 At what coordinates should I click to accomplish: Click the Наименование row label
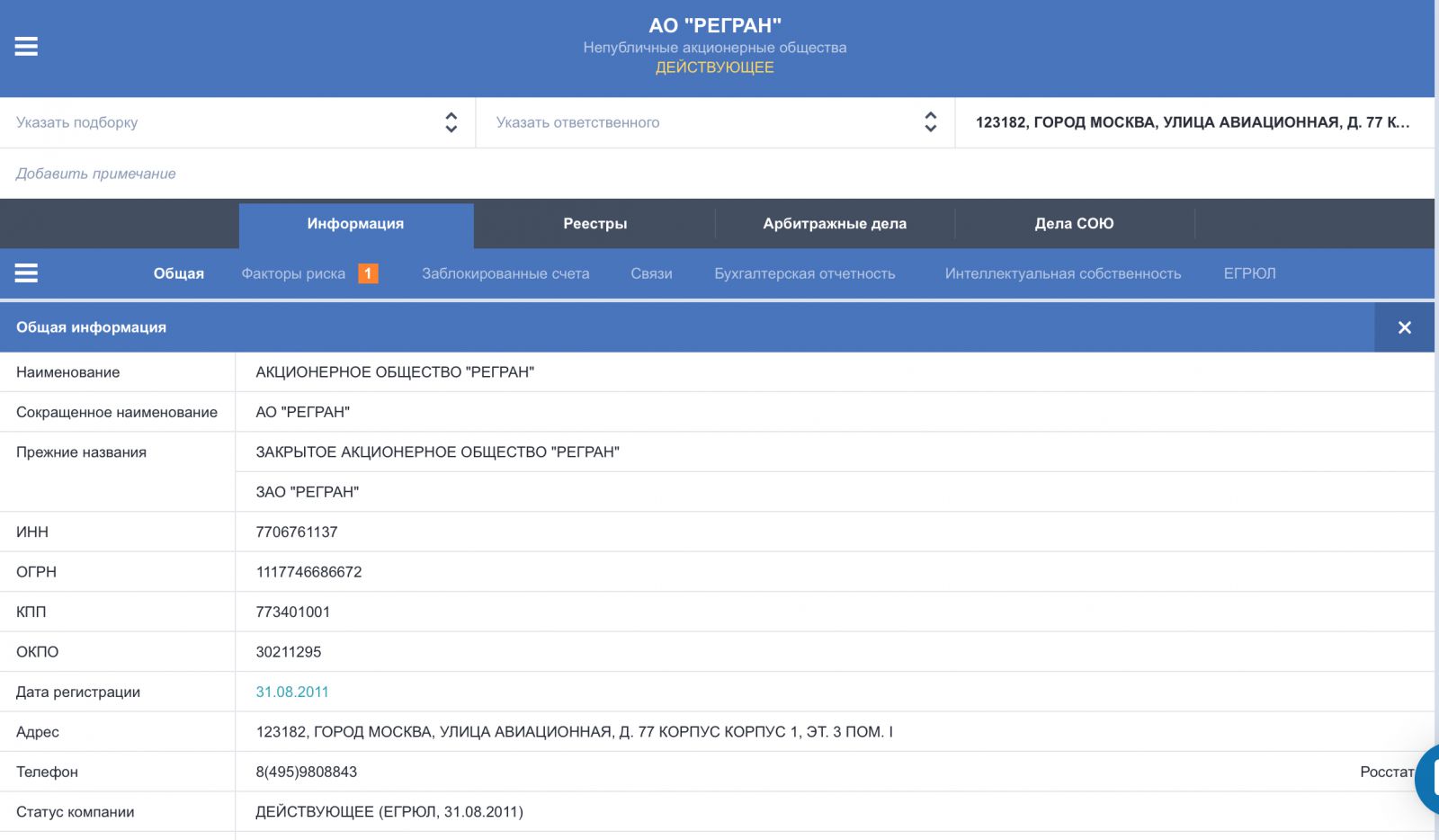[x=67, y=372]
